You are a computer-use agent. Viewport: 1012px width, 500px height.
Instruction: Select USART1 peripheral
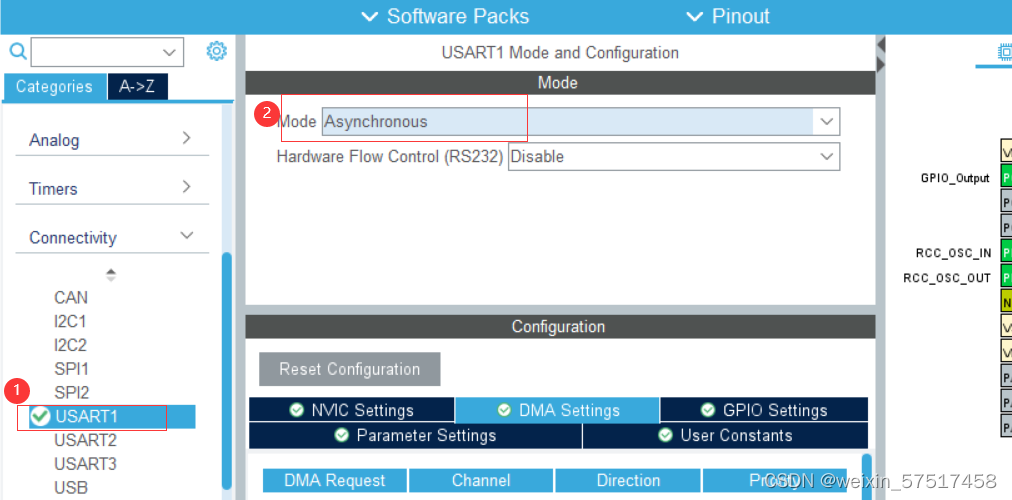tap(112, 417)
